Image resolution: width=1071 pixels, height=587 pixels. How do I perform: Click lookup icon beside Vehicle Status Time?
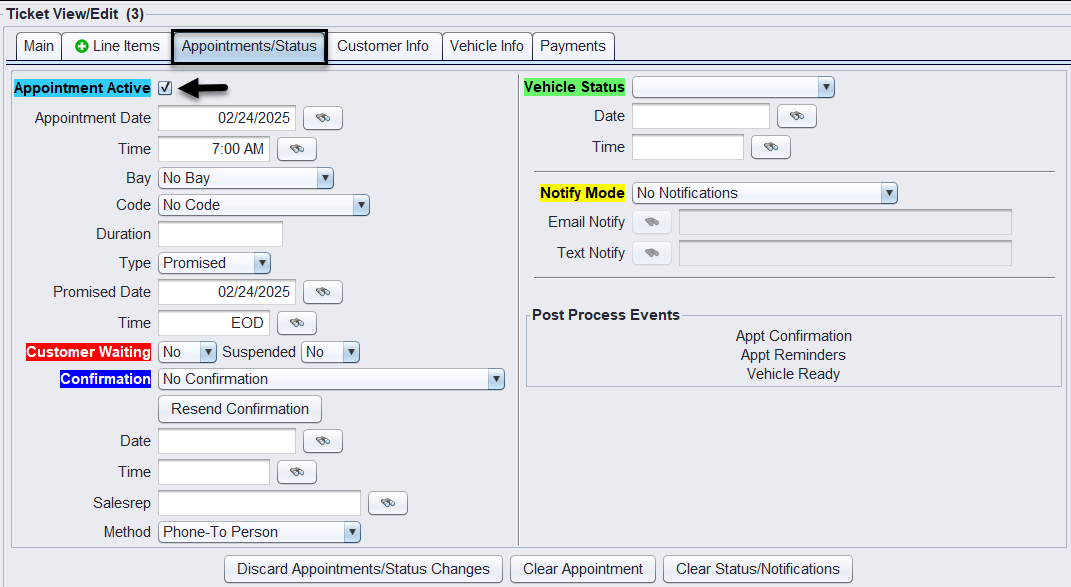(x=770, y=147)
